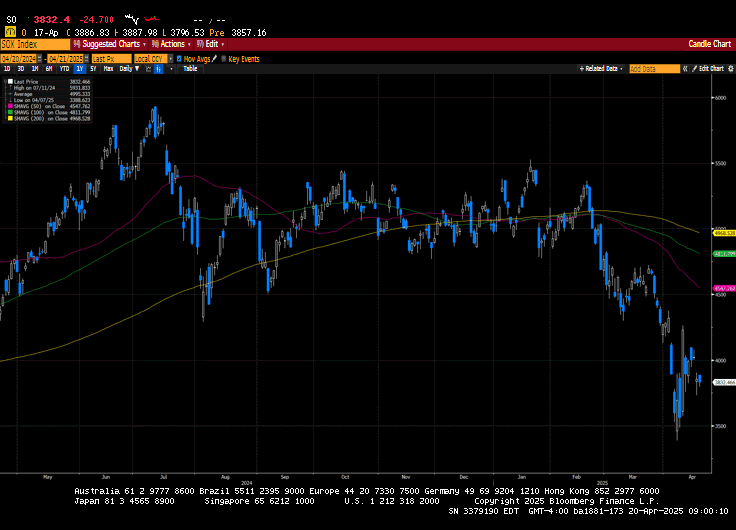Open the Local CCY currency dropdown
This screenshot has width=736, height=530.
coord(151,59)
